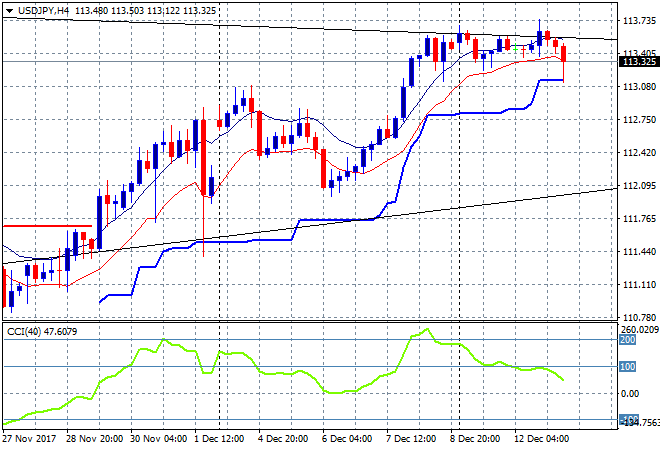Viewport: 660px width, 450px height.
Task: Click the 6 Dec 04:00 time label
Action: (x=347, y=439)
